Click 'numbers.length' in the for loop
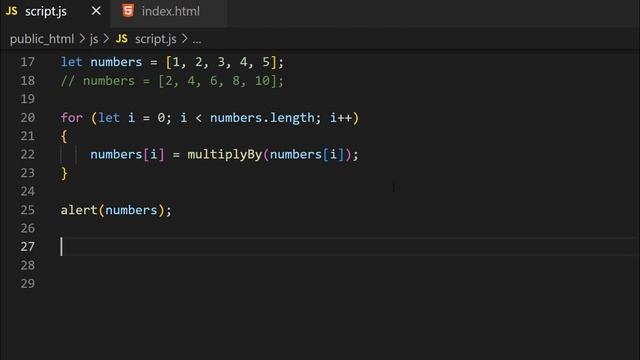This screenshot has height=360, width=640. (x=262, y=118)
